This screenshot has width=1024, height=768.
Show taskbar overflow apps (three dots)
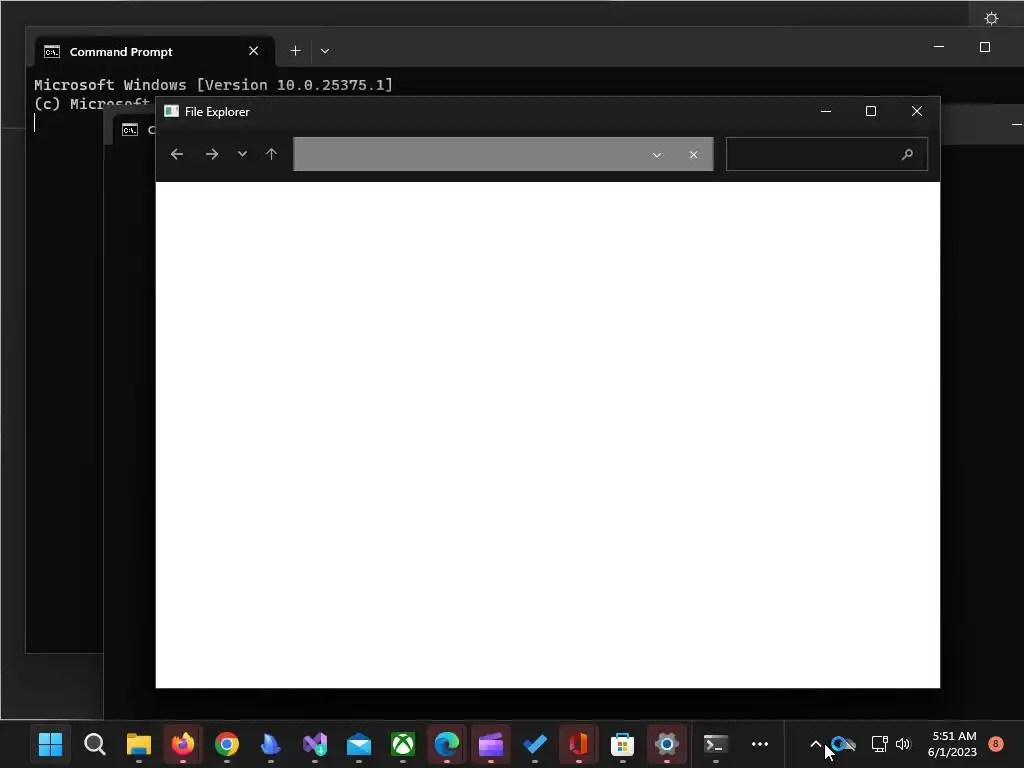(760, 744)
